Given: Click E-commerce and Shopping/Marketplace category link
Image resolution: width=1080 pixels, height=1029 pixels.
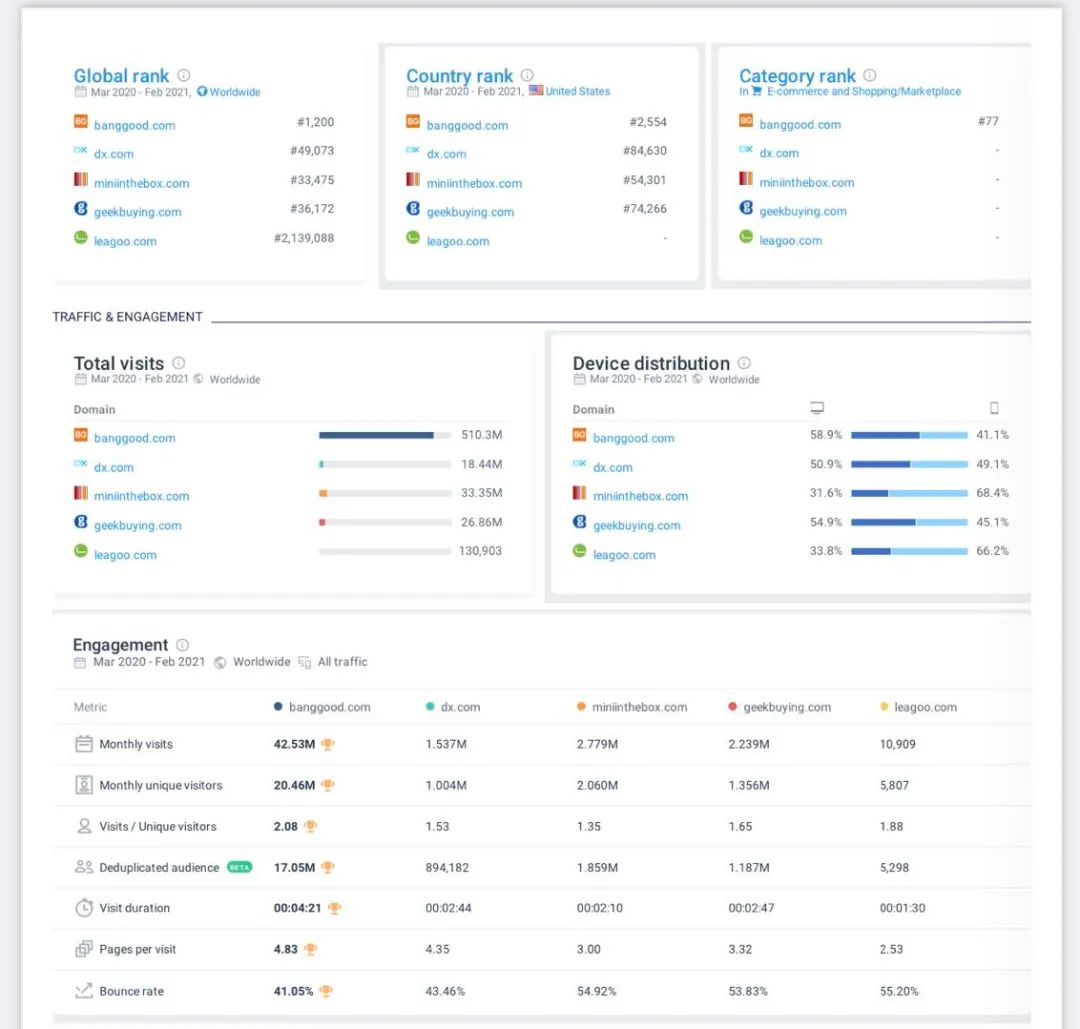Looking at the screenshot, I should pos(863,91).
